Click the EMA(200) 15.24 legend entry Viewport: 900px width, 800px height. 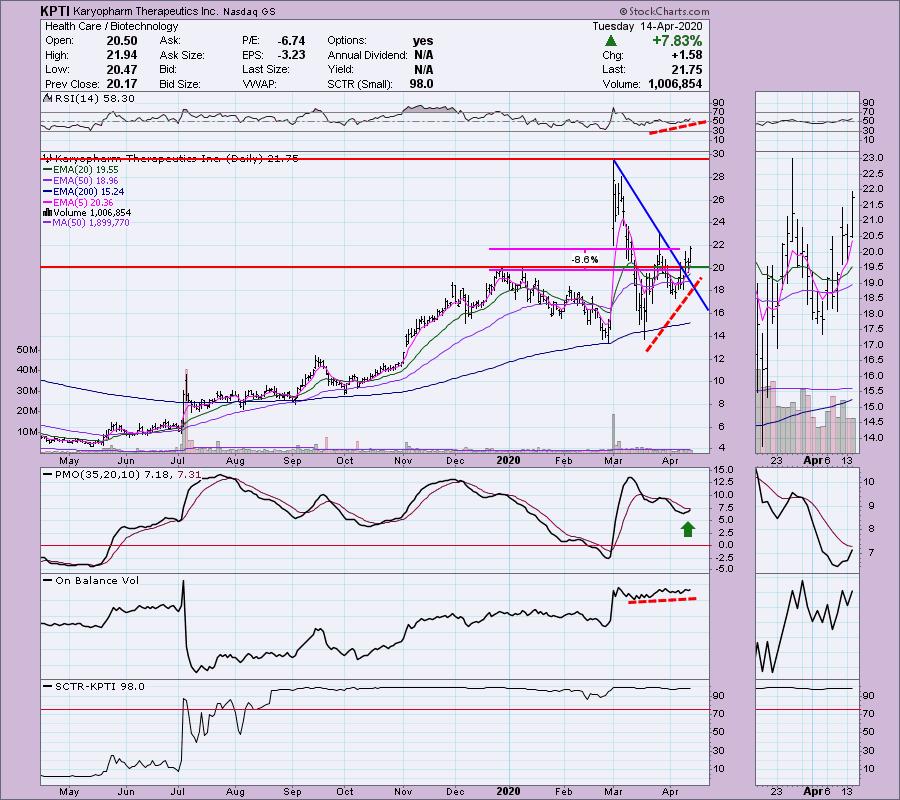[84, 192]
